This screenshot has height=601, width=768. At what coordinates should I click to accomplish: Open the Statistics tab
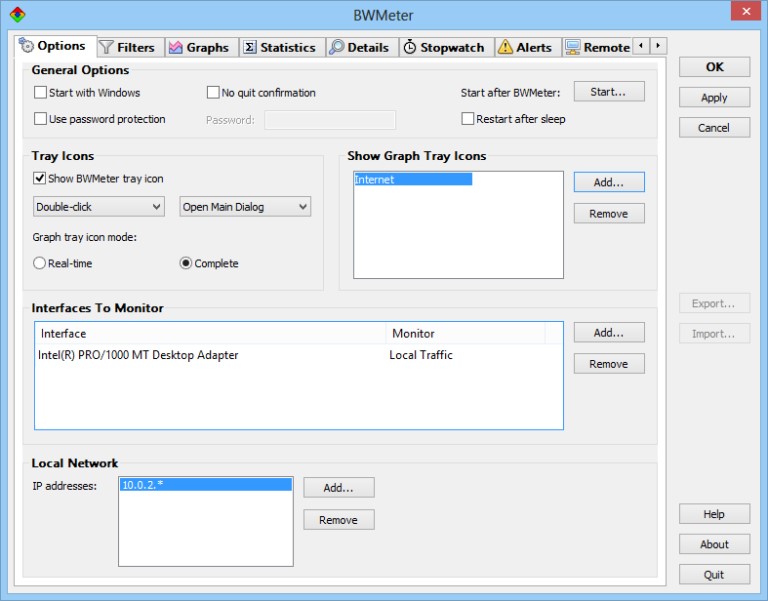[x=283, y=48]
